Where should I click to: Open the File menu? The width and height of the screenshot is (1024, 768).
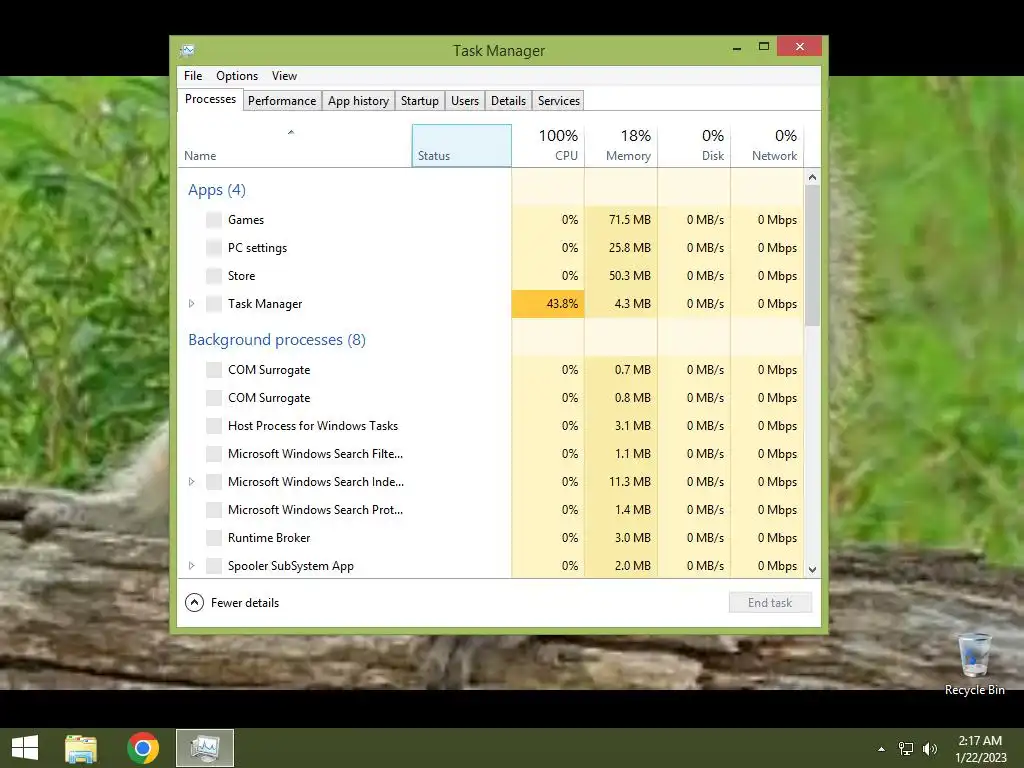(x=193, y=76)
